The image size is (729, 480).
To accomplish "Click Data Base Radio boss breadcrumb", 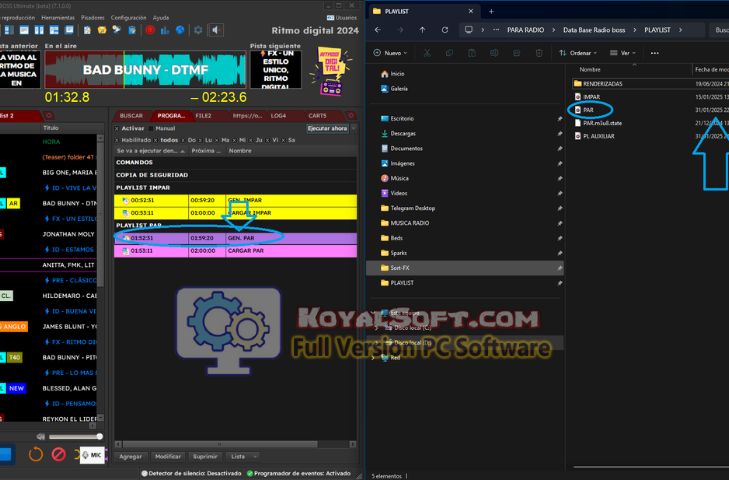I will (x=594, y=30).
